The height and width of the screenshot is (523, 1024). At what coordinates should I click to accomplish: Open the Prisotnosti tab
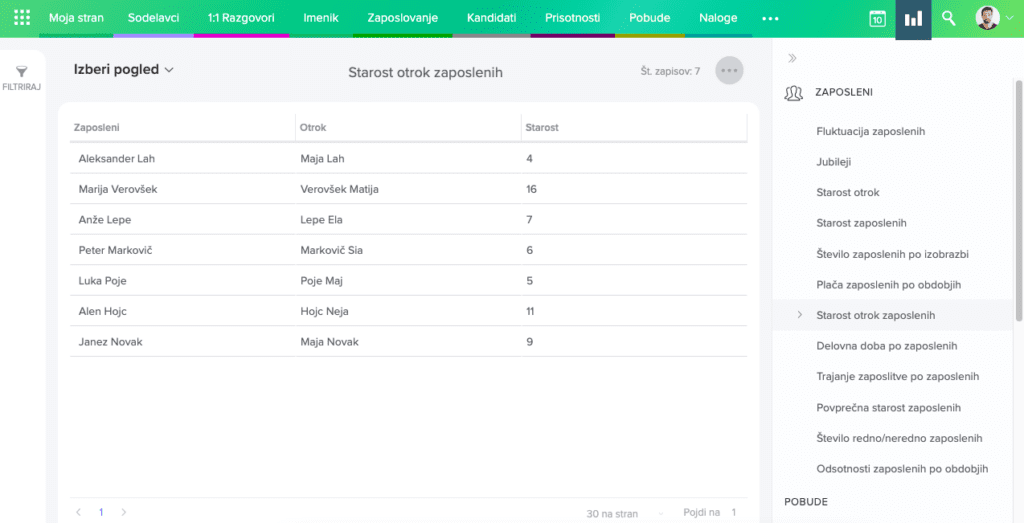[572, 18]
